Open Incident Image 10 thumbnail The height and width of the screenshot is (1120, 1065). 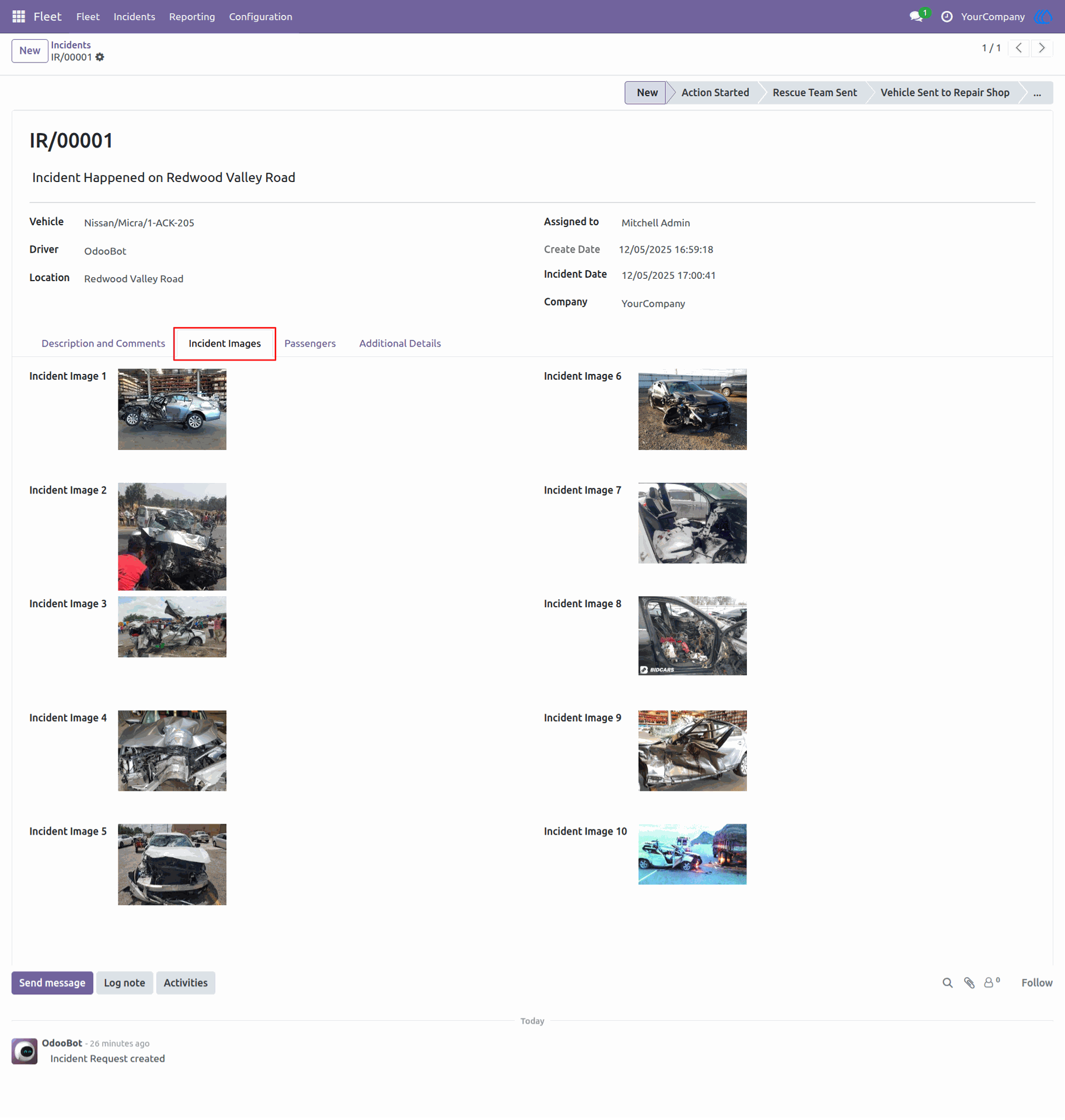click(x=692, y=854)
